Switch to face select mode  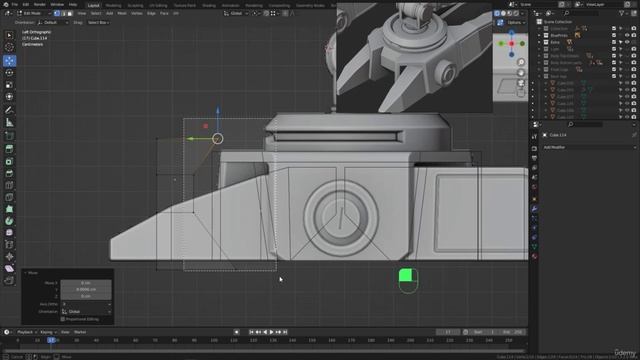(x=70, y=13)
